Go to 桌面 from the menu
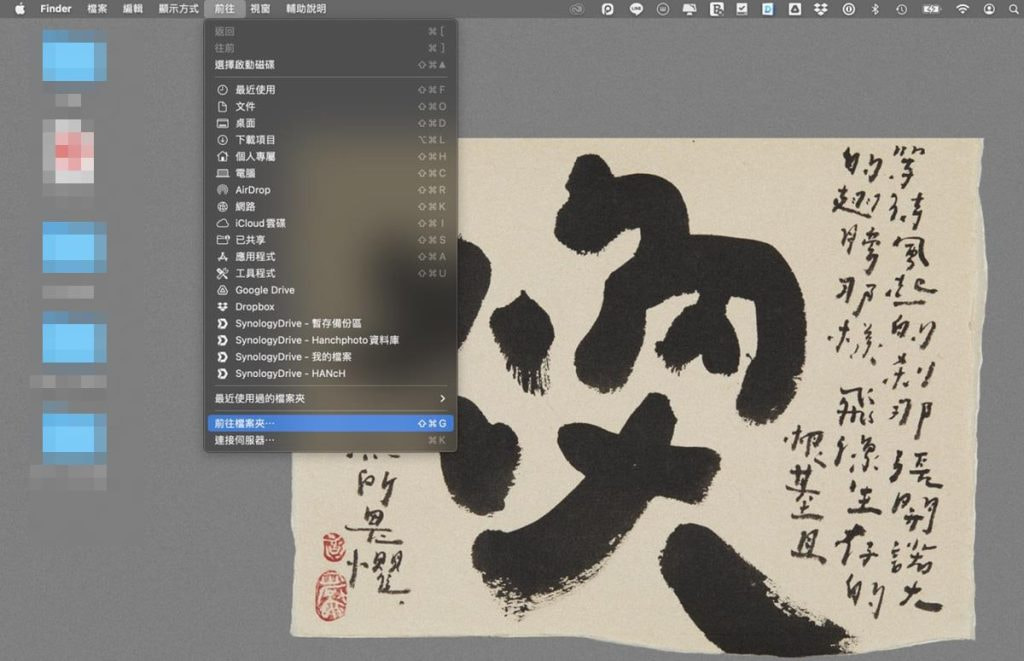Viewport: 1024px width, 661px height. click(x=330, y=123)
